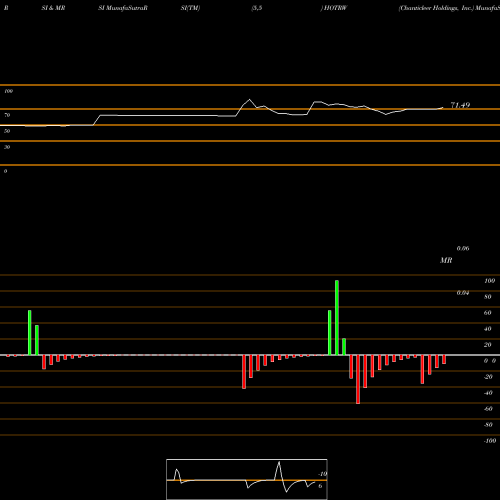Click the RSI axis label 30
500x500 pixels.
click(x=7, y=147)
